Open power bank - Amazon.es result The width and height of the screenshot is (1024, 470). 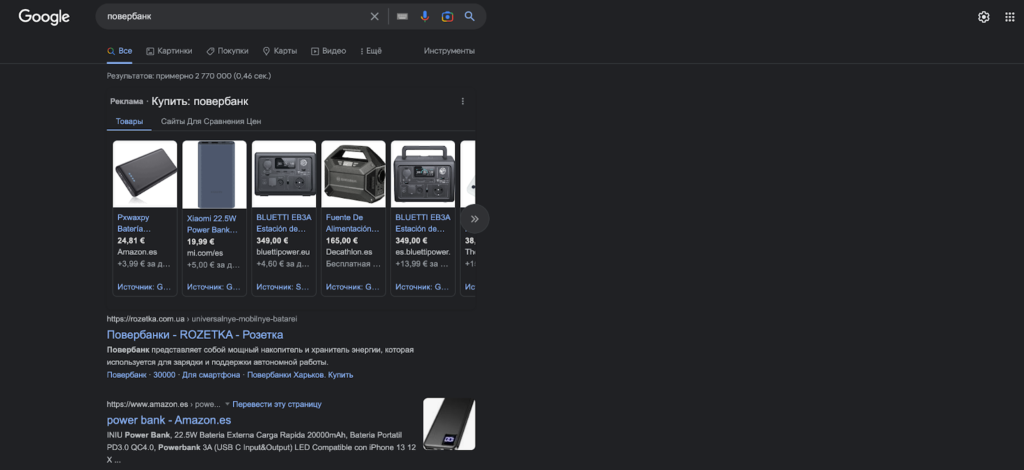[168, 420]
